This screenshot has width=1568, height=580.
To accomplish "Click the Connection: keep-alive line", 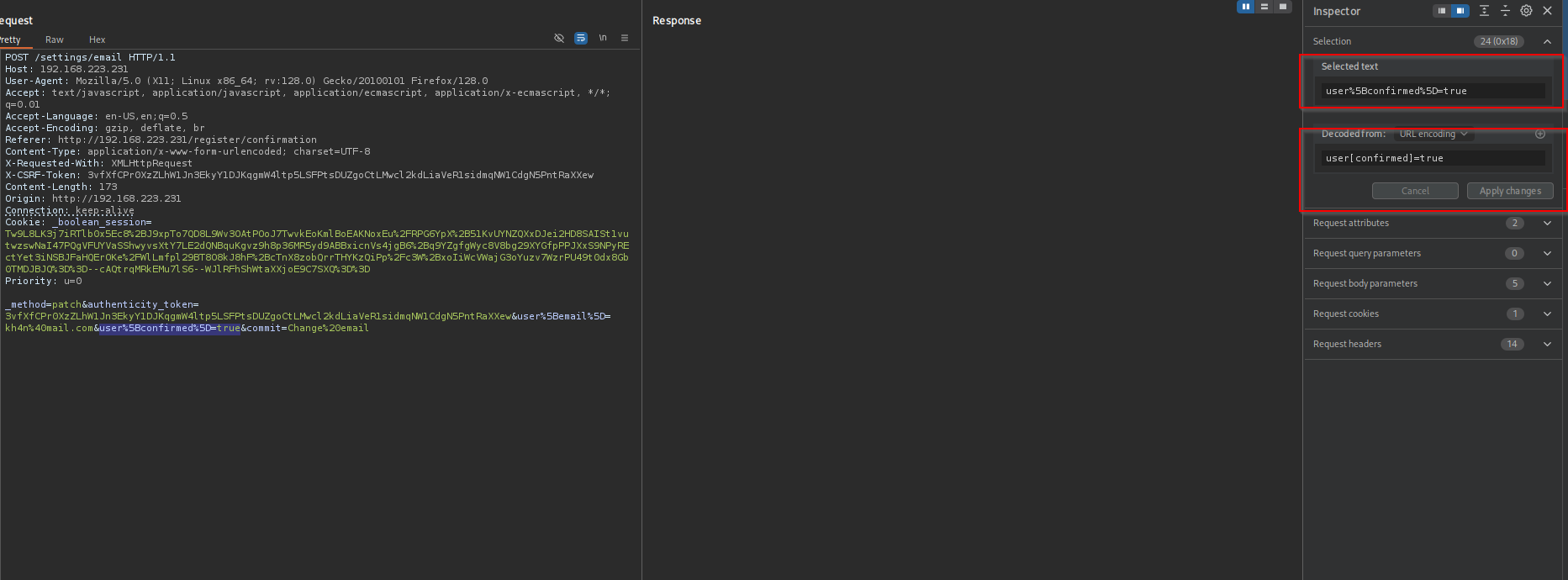I will (x=70, y=210).
